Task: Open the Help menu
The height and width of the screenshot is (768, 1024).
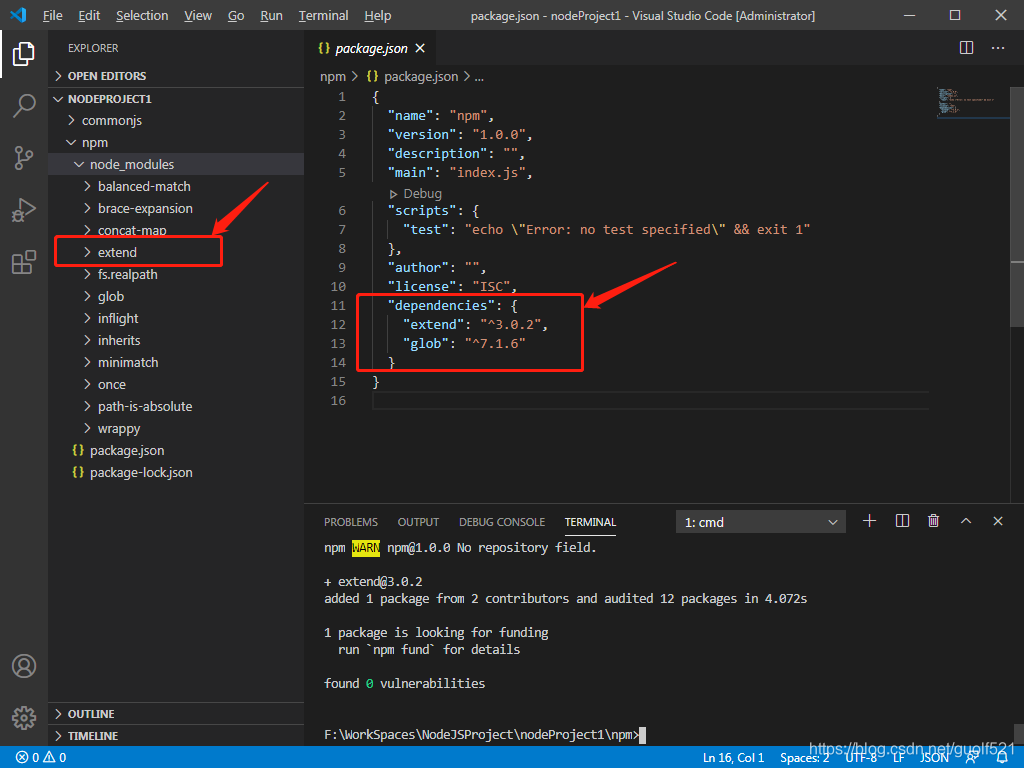Action: 377,15
